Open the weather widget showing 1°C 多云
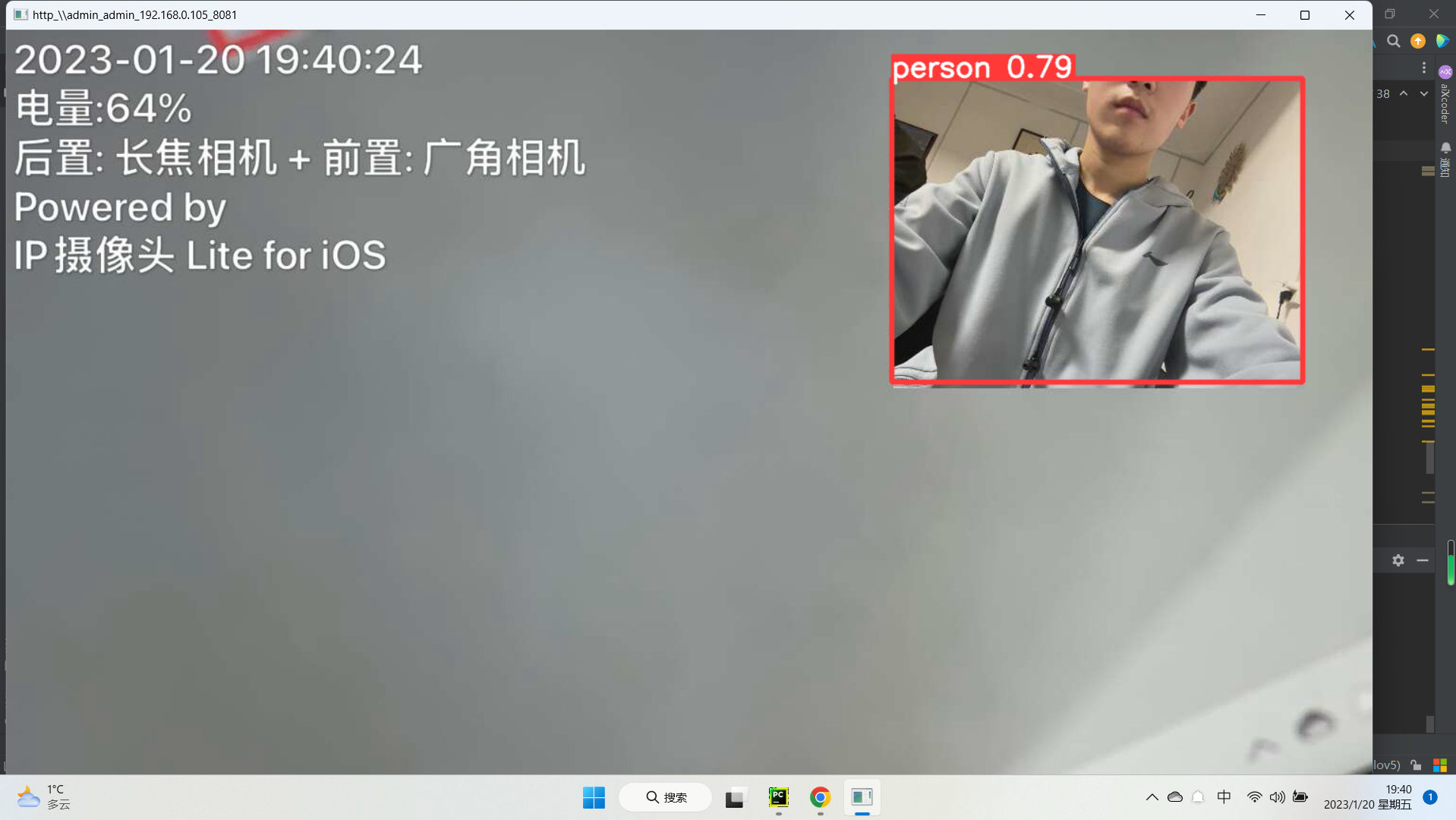The image size is (1456, 820). (44, 797)
